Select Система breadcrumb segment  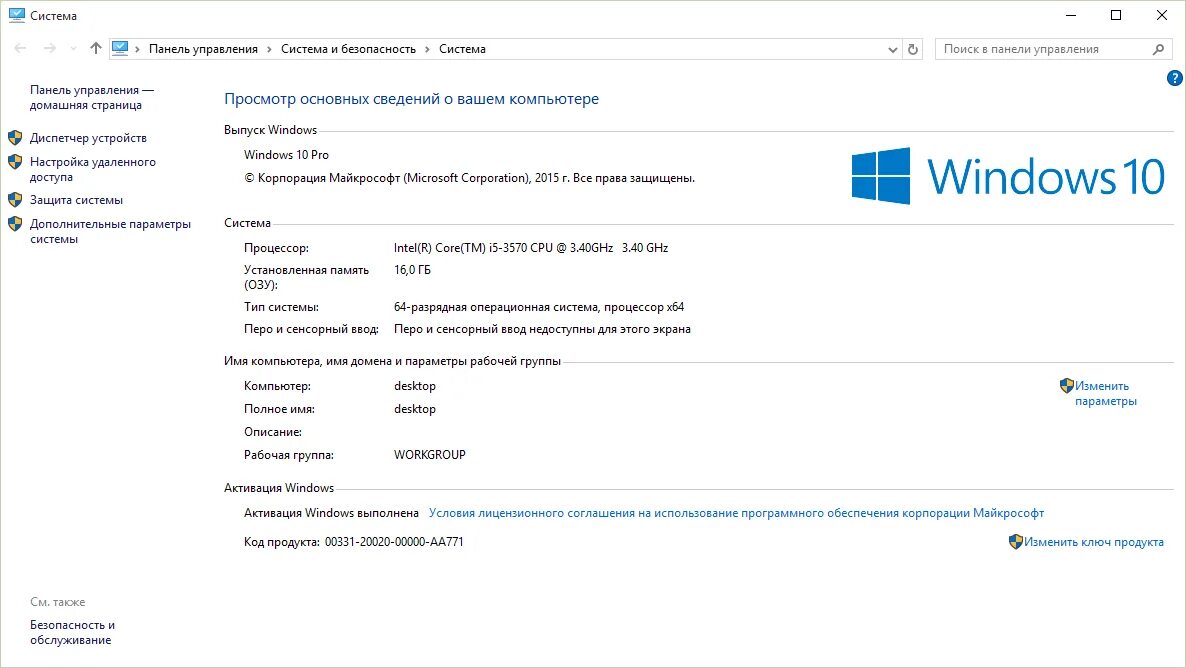click(x=462, y=49)
